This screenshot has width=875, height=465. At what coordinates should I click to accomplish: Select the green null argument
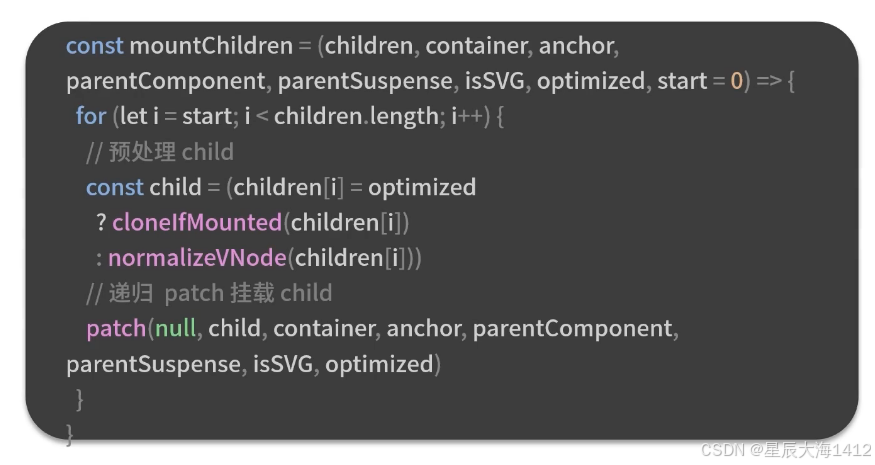(x=176, y=328)
